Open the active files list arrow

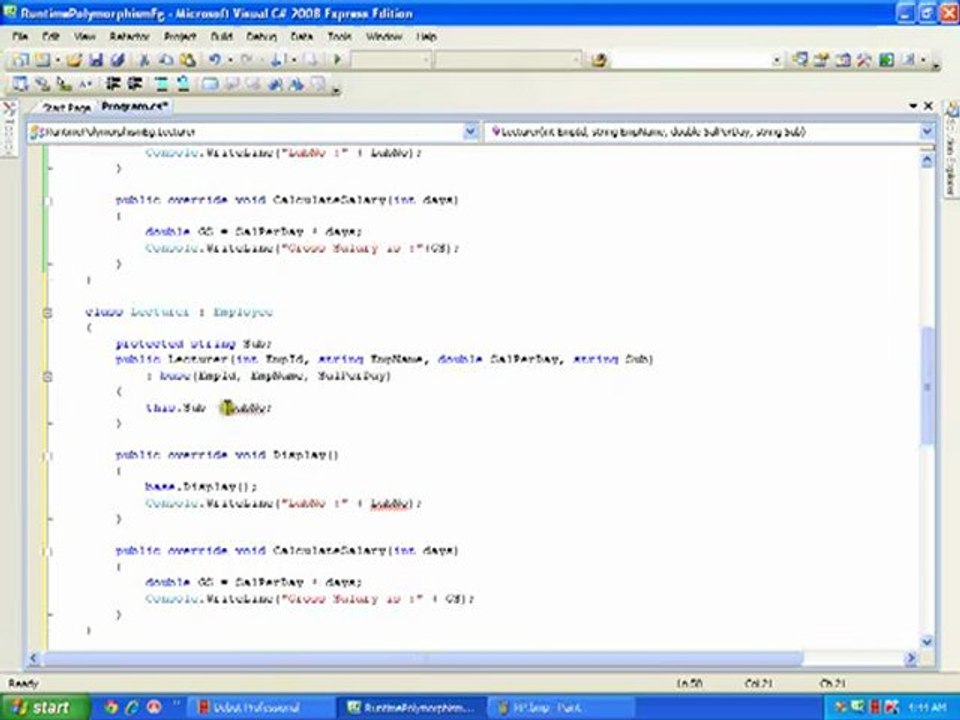(913, 106)
